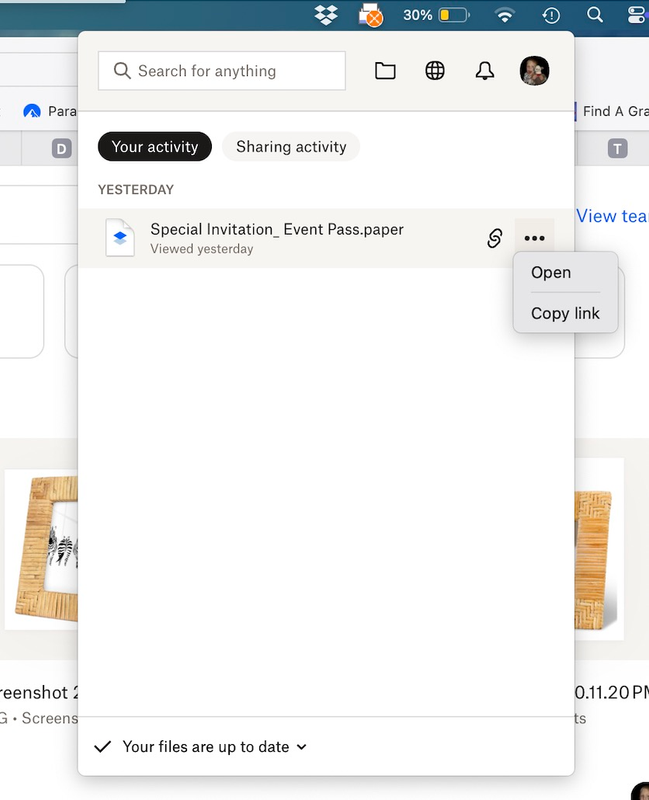Click the Paper document file icon
This screenshot has width=649, height=800.
pos(120,237)
